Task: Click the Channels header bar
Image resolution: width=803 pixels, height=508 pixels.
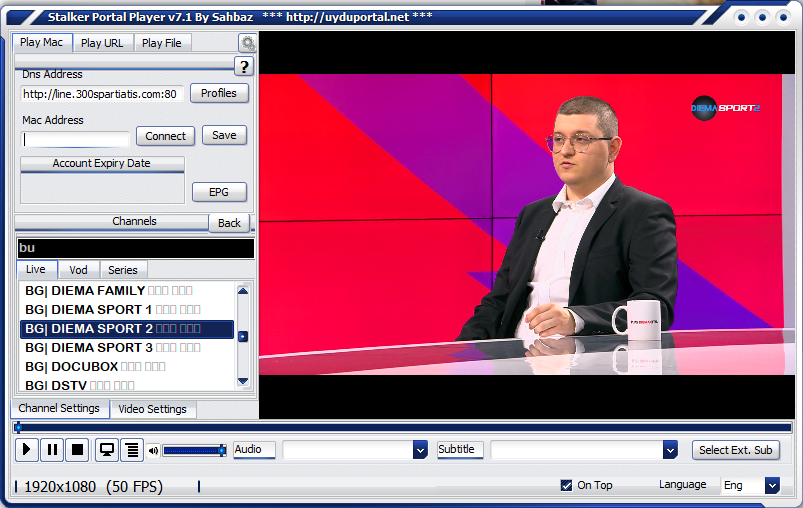Action: (x=112, y=221)
